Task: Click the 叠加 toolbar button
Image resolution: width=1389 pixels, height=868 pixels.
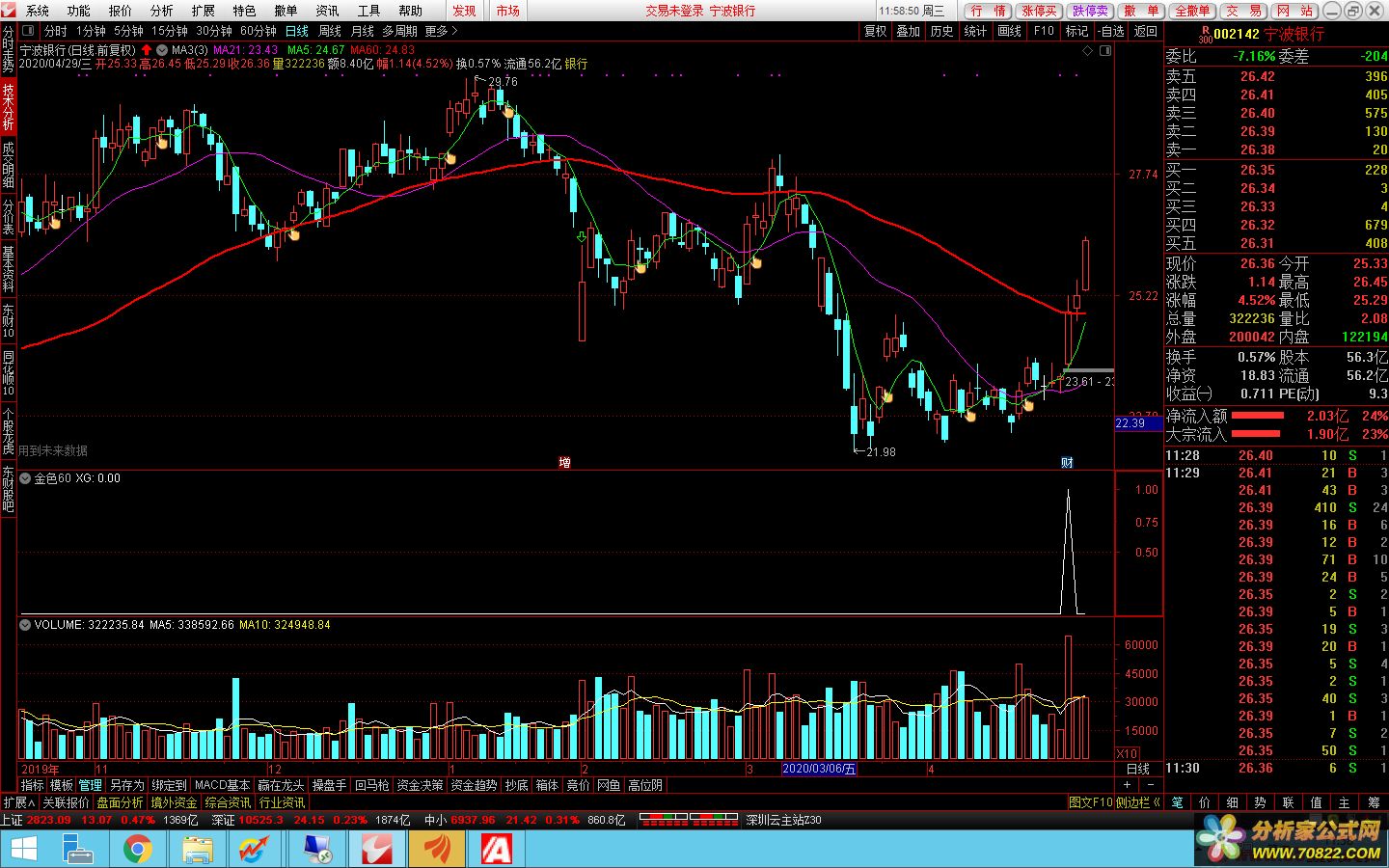Action: click(x=909, y=31)
